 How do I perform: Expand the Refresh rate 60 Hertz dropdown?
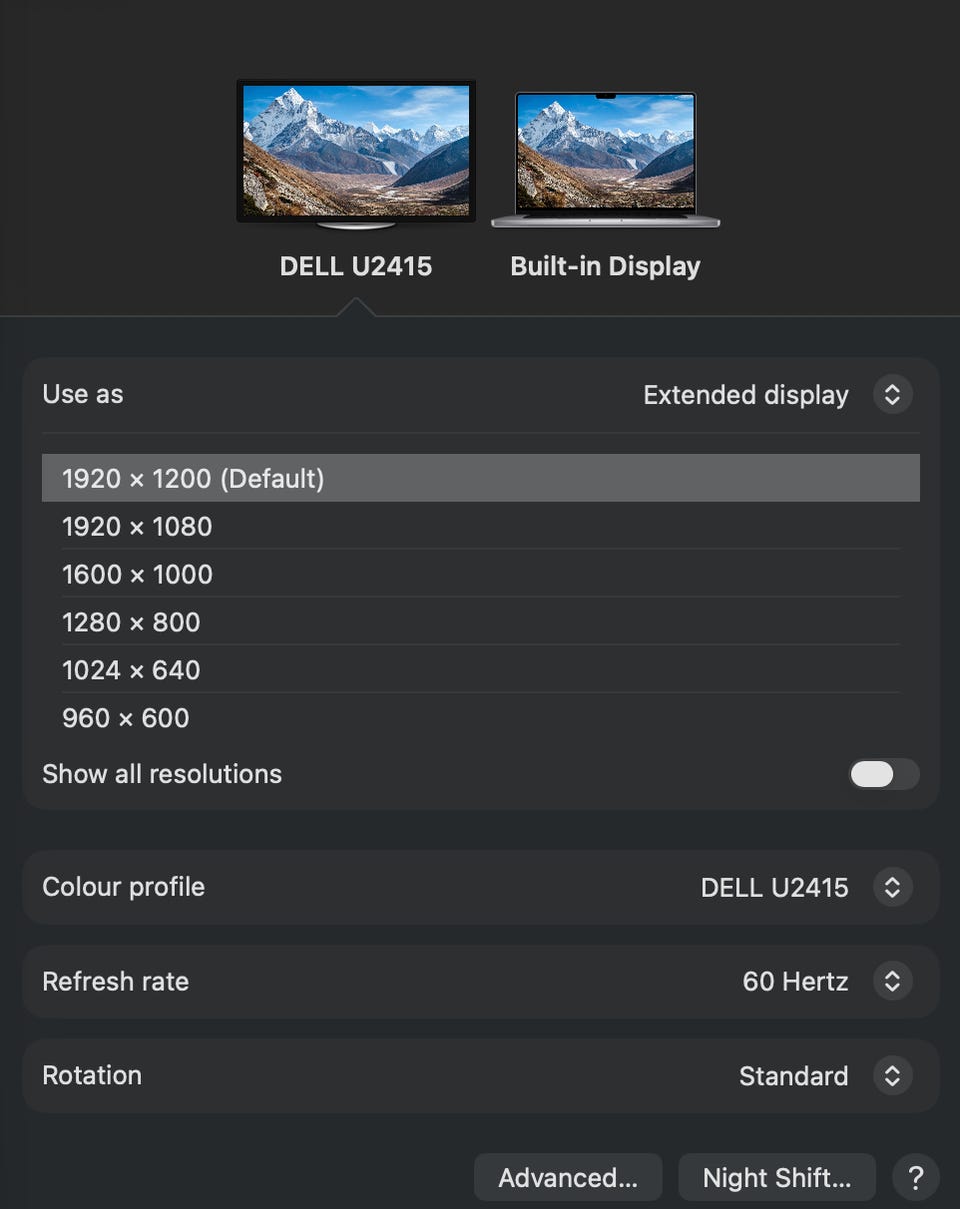coord(796,982)
